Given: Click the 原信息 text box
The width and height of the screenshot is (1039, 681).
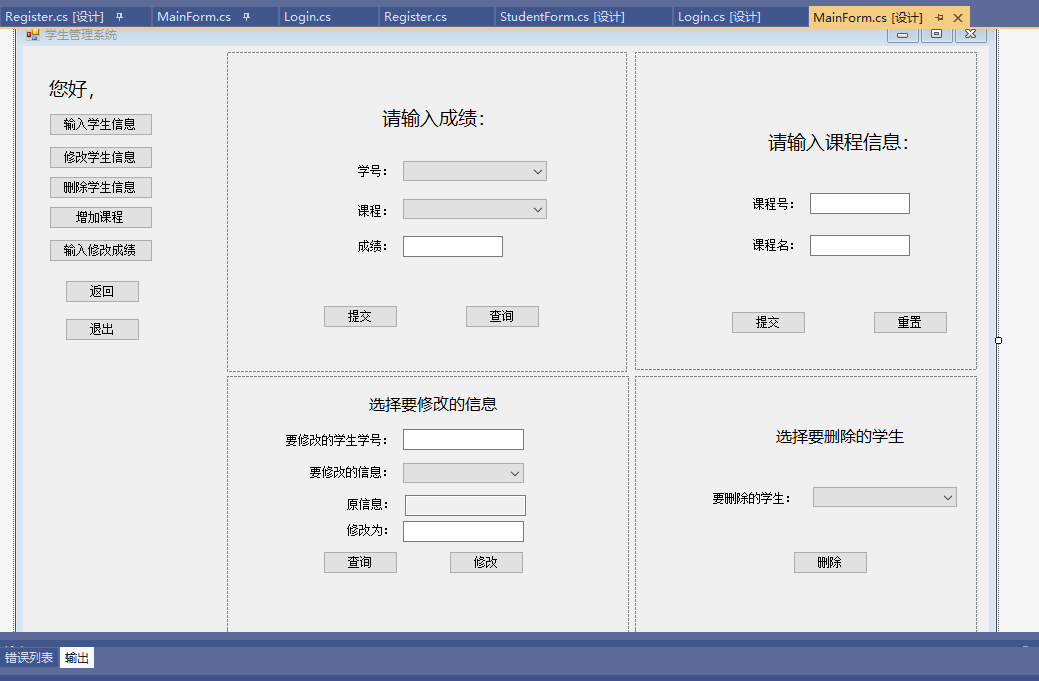Looking at the screenshot, I should 465,505.
